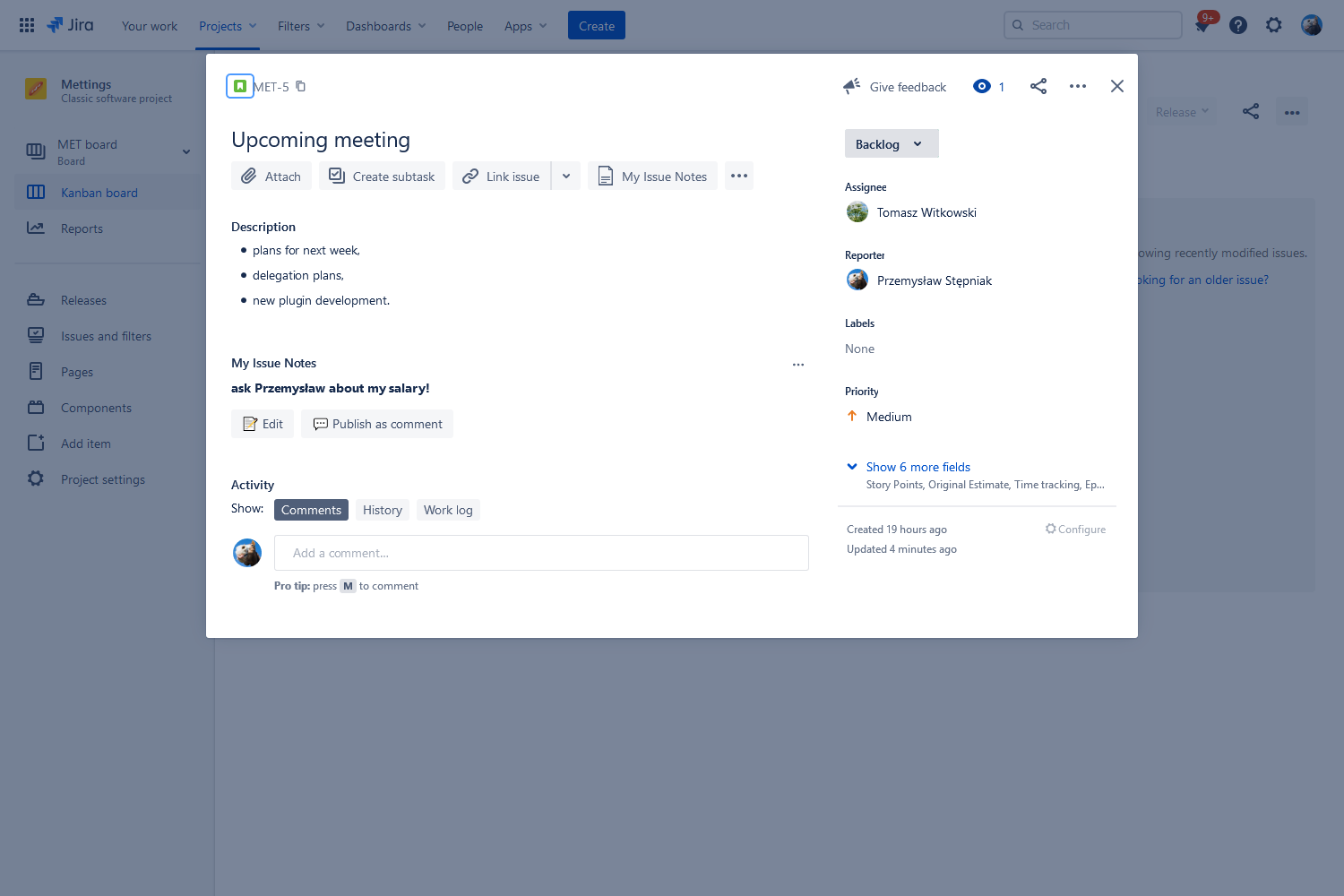
Task: Toggle the watch eye icon
Action: [982, 86]
